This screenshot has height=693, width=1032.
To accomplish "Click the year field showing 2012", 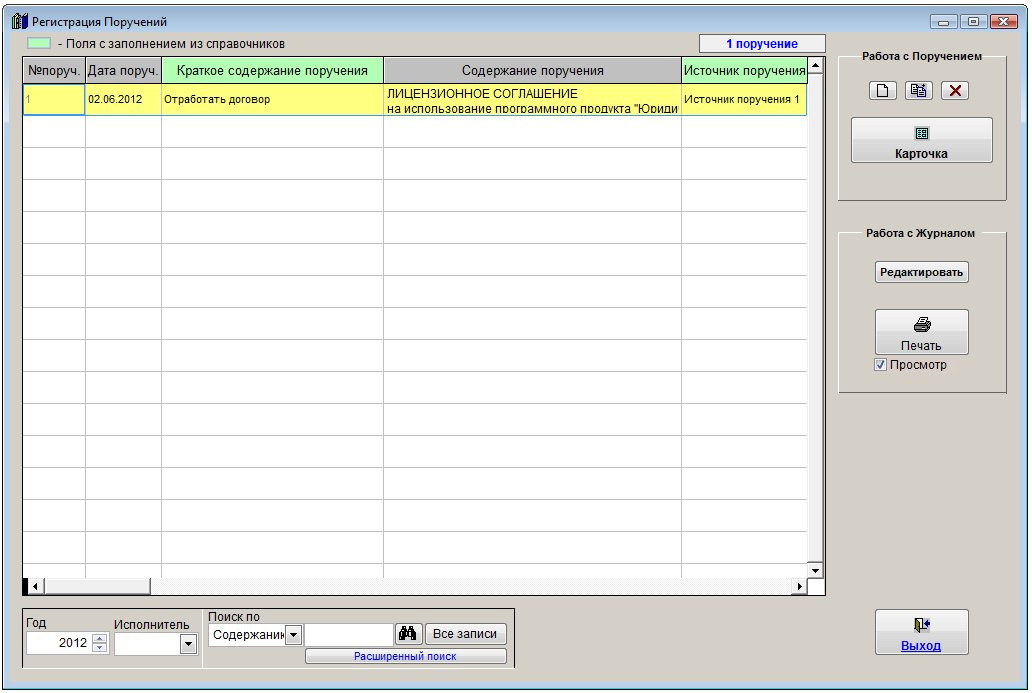I will (59, 643).
